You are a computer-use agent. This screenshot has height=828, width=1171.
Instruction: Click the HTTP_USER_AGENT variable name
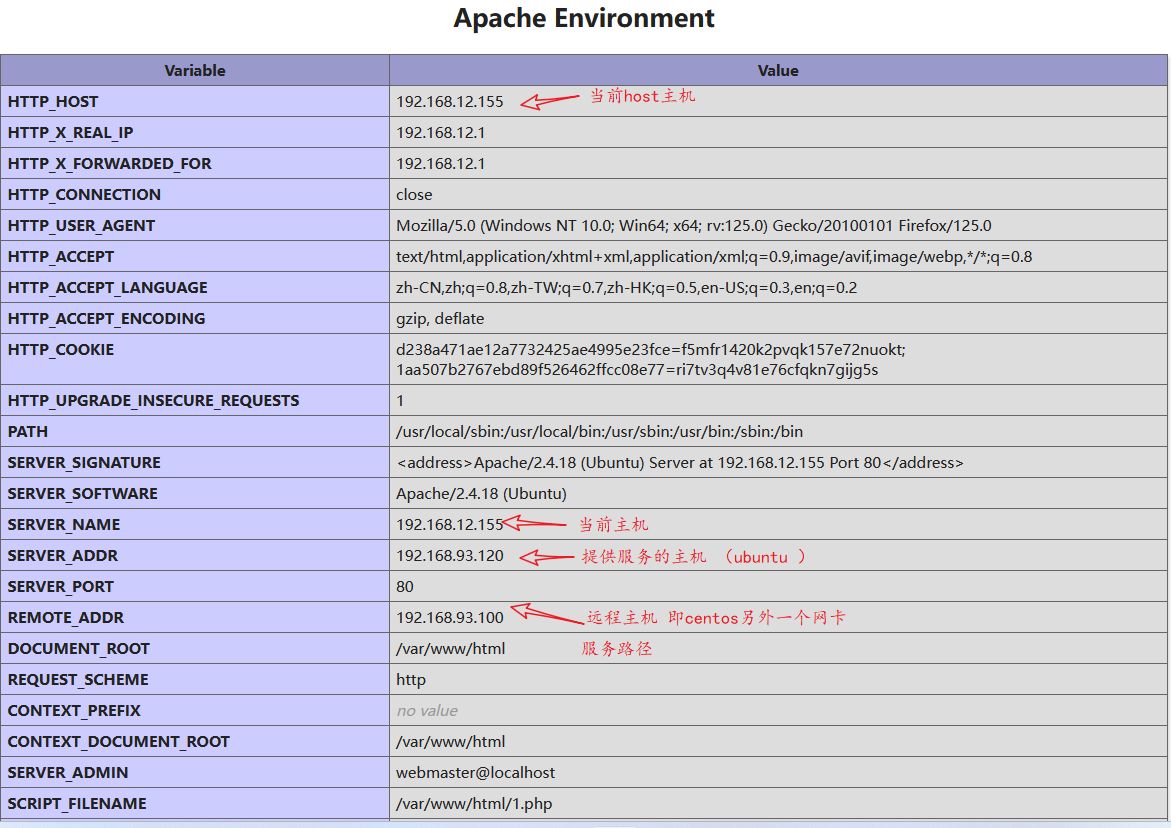point(81,225)
